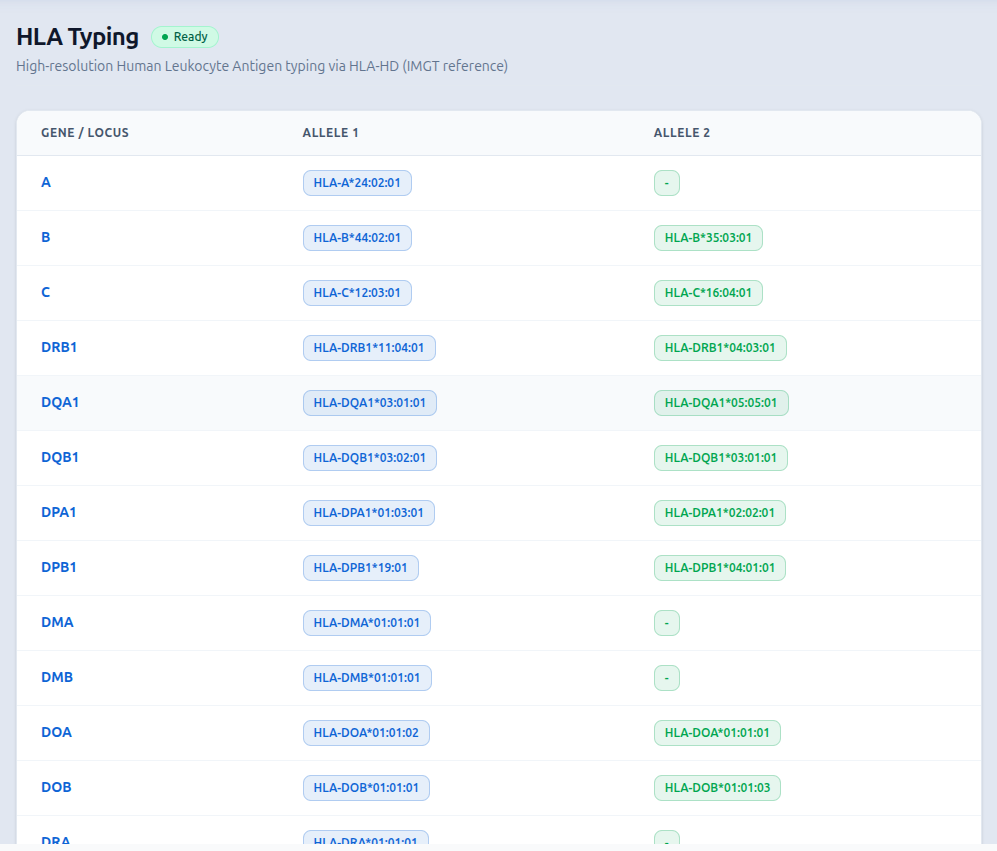The height and width of the screenshot is (851, 997).
Task: Open the DQB1 locus link
Action: pyautogui.click(x=60, y=457)
